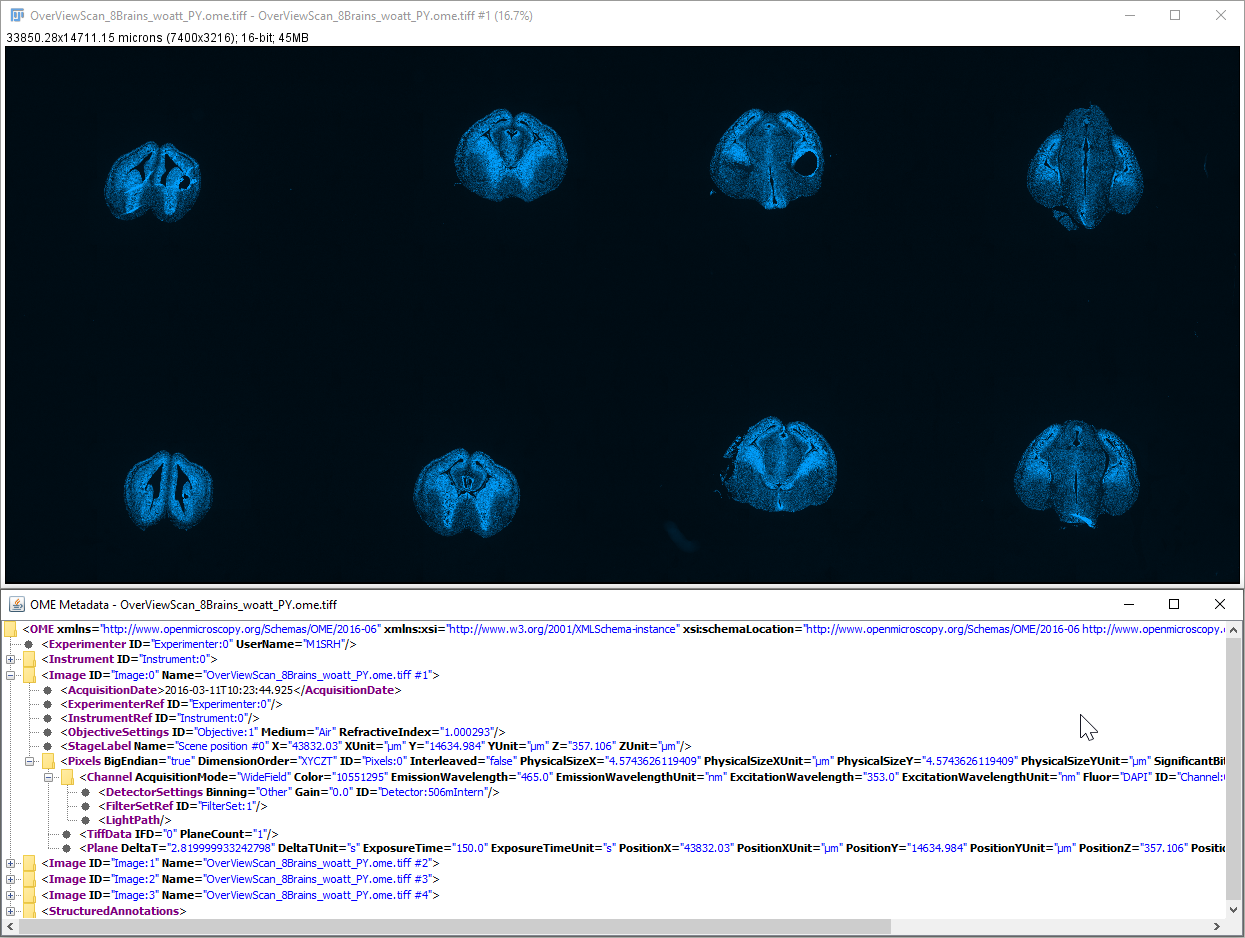Viewport: 1245px width, 938px height.
Task: Click the Pixels folder icon
Action: (x=48, y=762)
